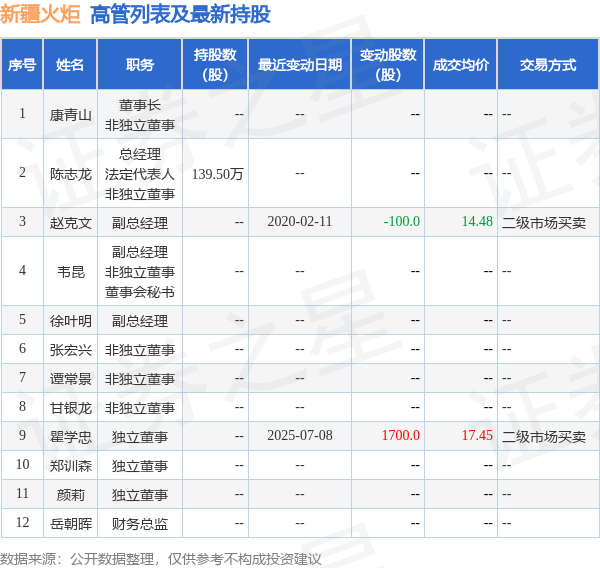Click 非独立董事 in 张宏兴's row
Screen dimensions: 600x568
pos(140,350)
